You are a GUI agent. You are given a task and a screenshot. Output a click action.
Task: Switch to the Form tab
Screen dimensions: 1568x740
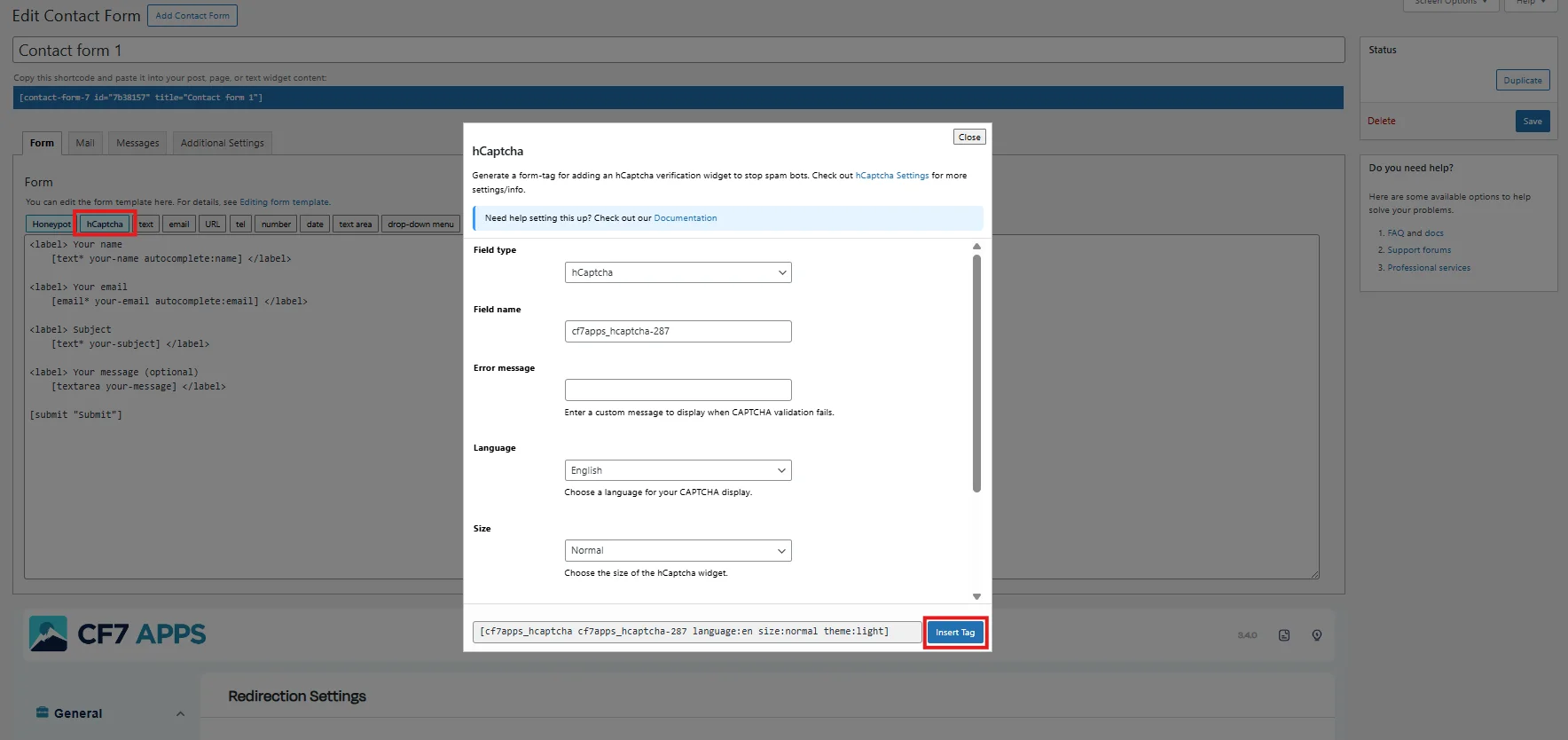pyautogui.click(x=42, y=143)
